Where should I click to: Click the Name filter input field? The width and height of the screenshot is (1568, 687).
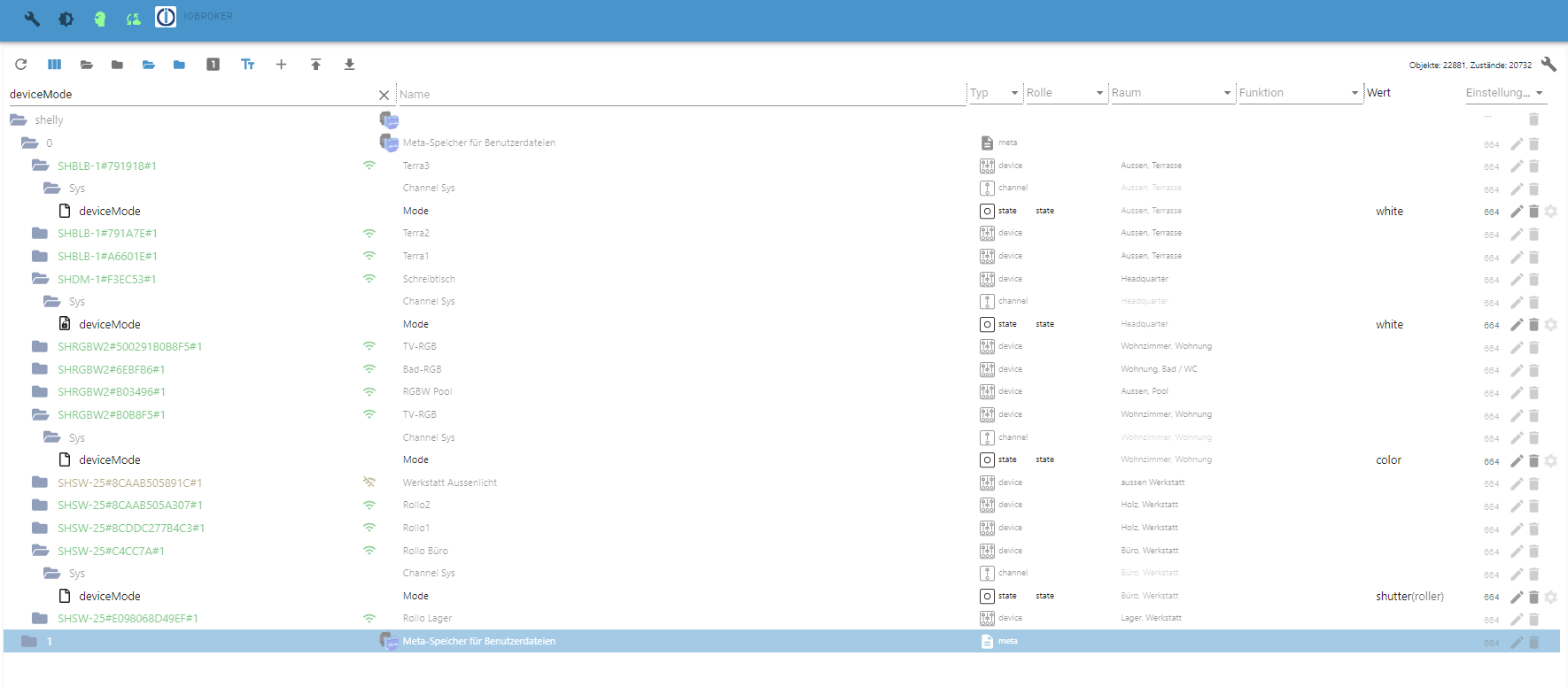point(681,95)
